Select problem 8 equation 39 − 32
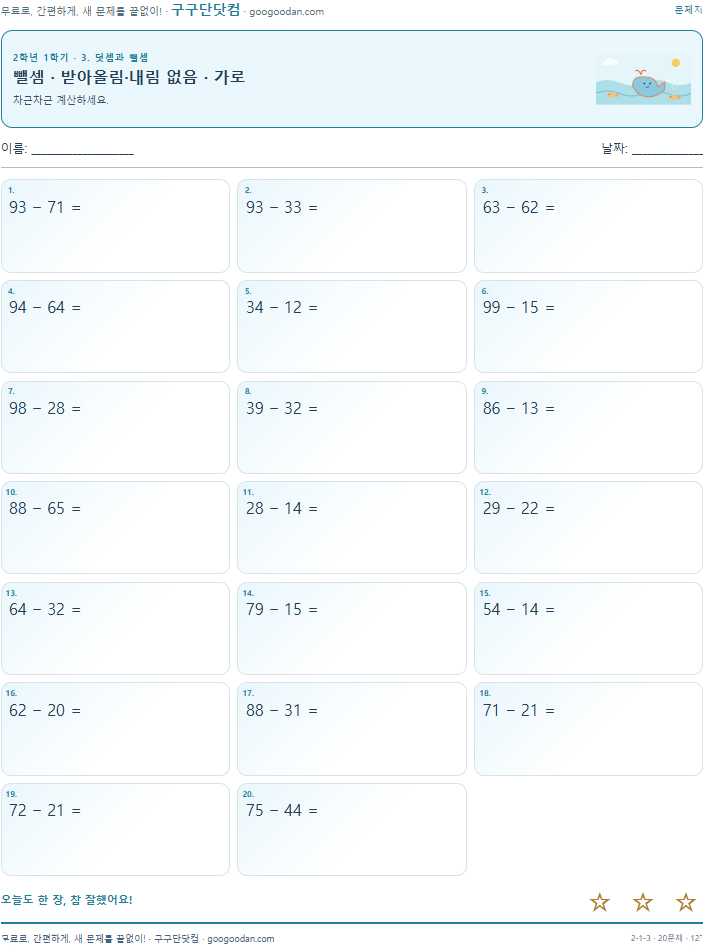 point(281,409)
